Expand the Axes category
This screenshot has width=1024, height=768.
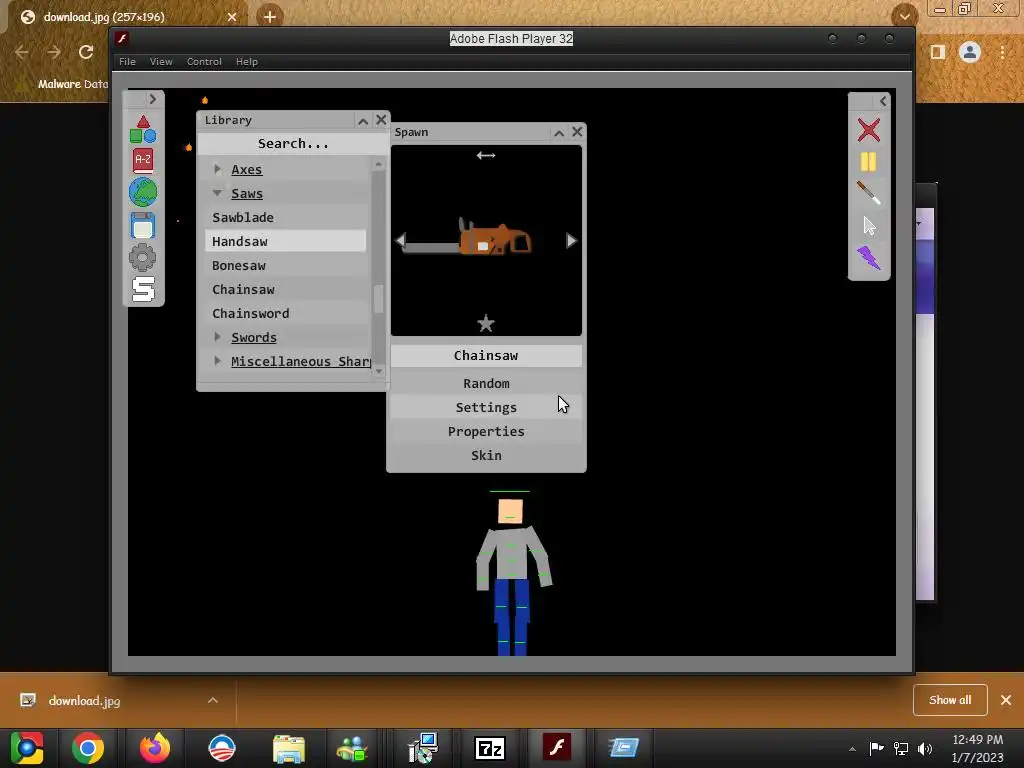pos(217,169)
